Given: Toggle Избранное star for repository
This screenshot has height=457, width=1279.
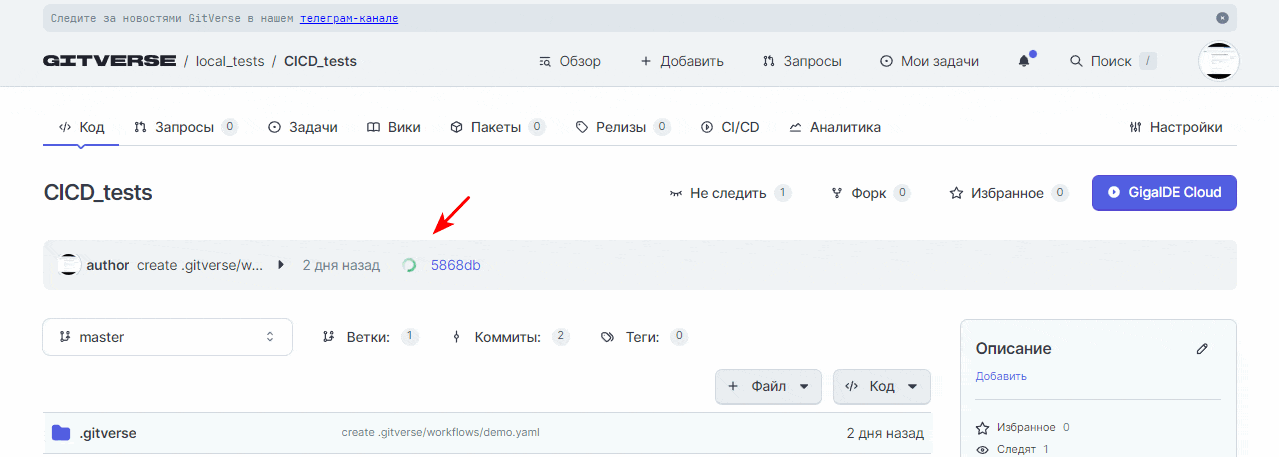Looking at the screenshot, I should (x=1008, y=193).
